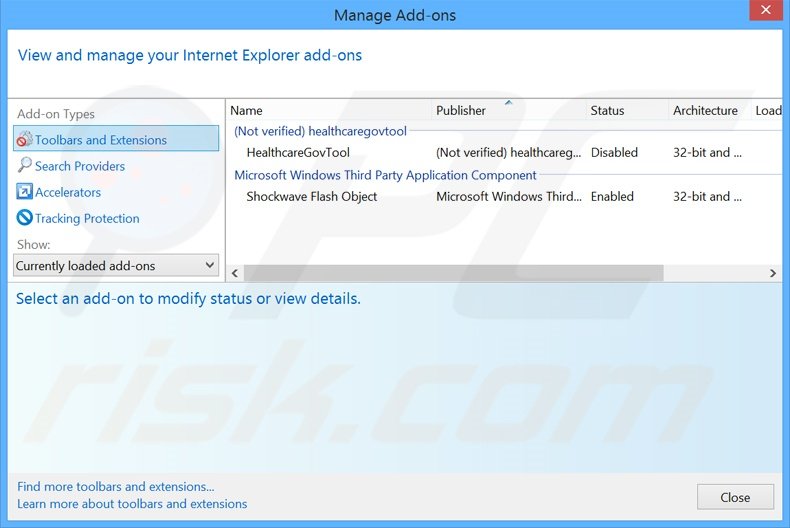The image size is (790, 528).
Task: Sort add-ons by Status column
Action: click(607, 111)
